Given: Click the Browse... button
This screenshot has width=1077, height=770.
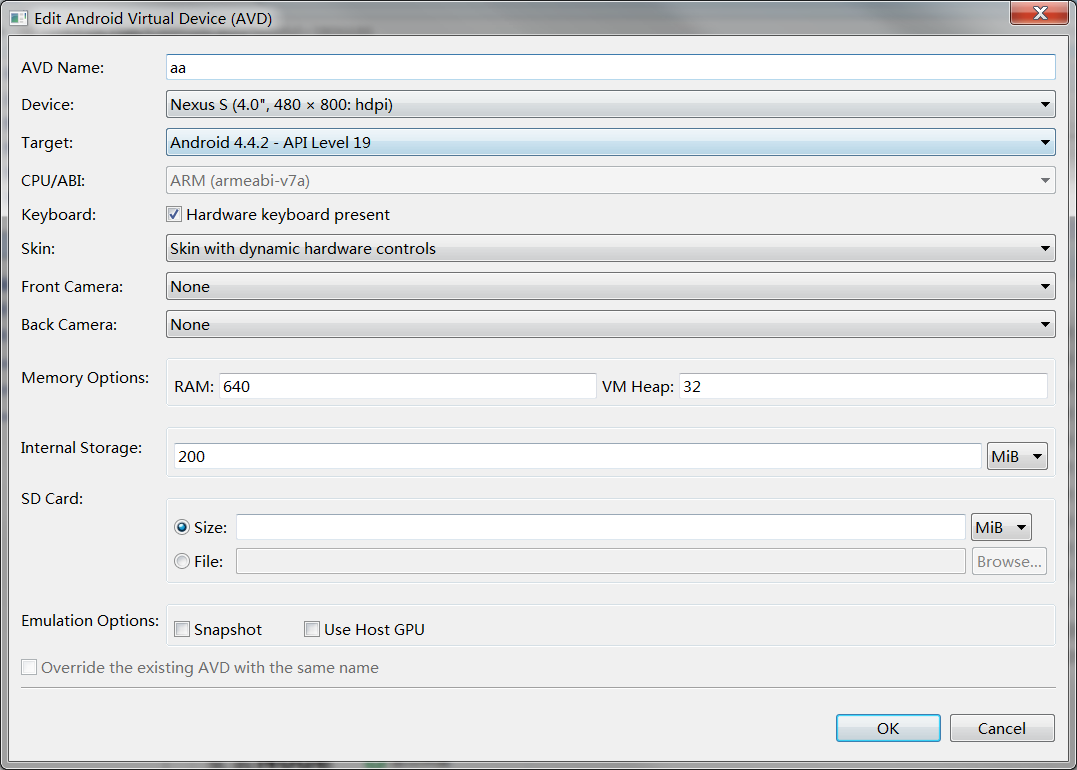Looking at the screenshot, I should click(1008, 561).
